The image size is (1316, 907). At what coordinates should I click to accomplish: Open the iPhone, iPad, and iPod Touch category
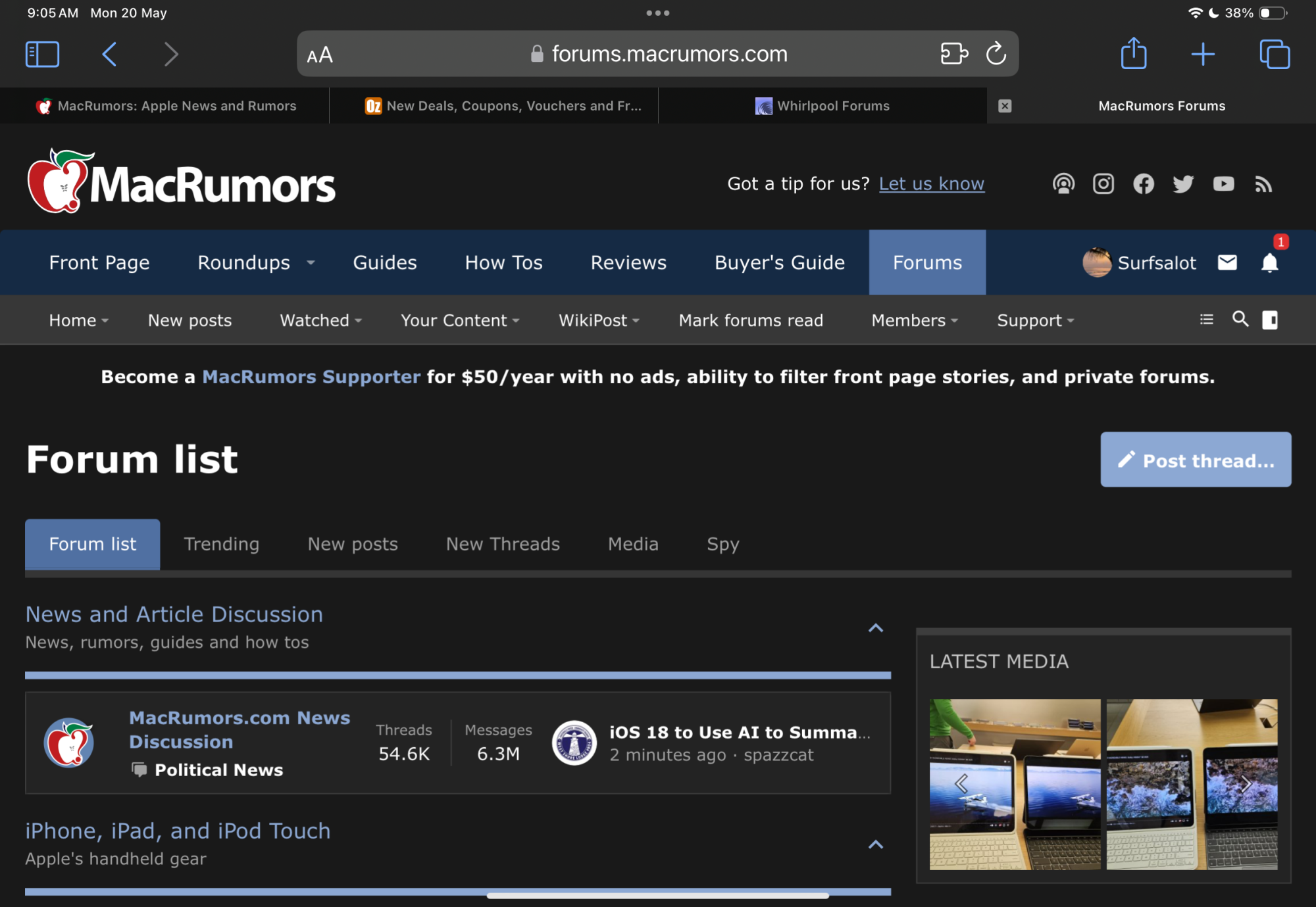click(178, 831)
